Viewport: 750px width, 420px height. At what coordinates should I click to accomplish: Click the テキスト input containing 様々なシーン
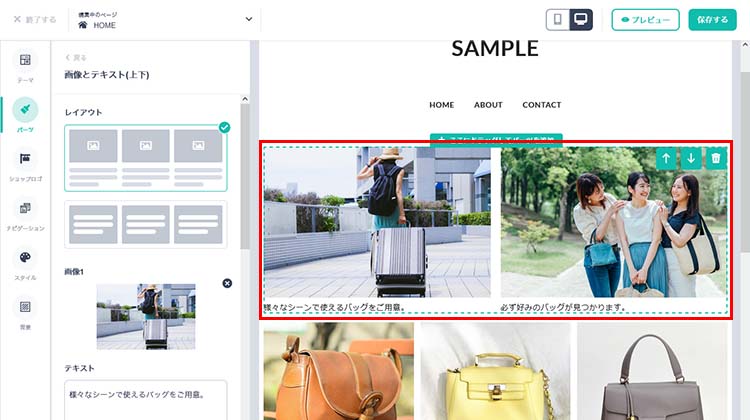(x=146, y=400)
